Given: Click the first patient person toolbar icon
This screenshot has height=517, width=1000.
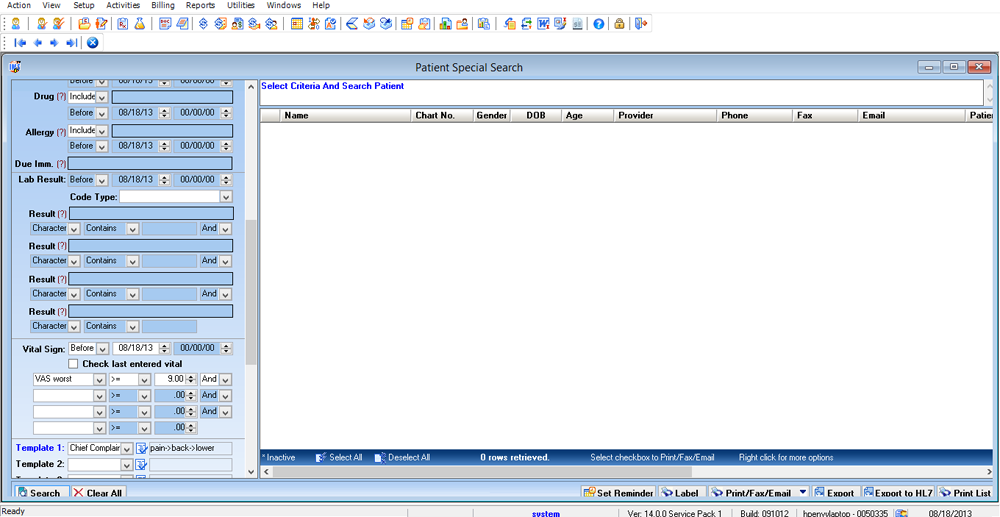Looking at the screenshot, I should pos(15,24).
